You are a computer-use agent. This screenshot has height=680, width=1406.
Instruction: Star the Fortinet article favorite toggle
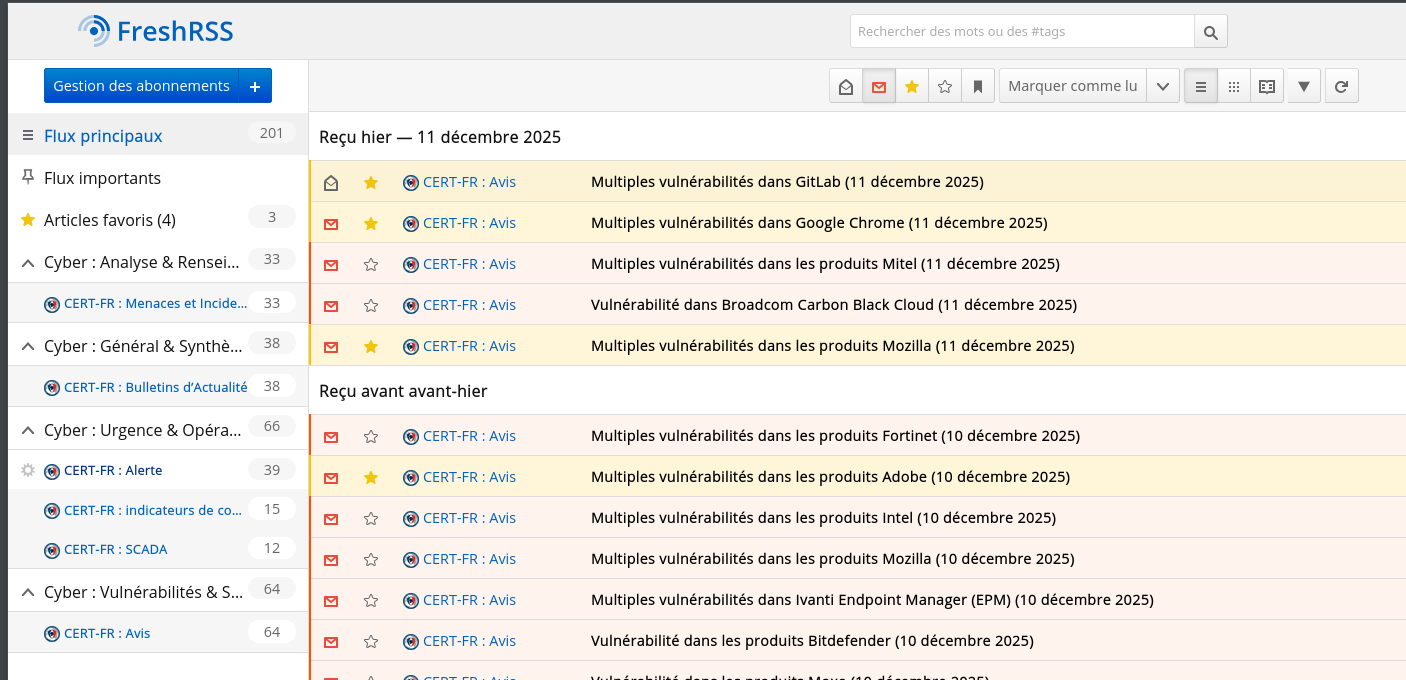(x=371, y=436)
